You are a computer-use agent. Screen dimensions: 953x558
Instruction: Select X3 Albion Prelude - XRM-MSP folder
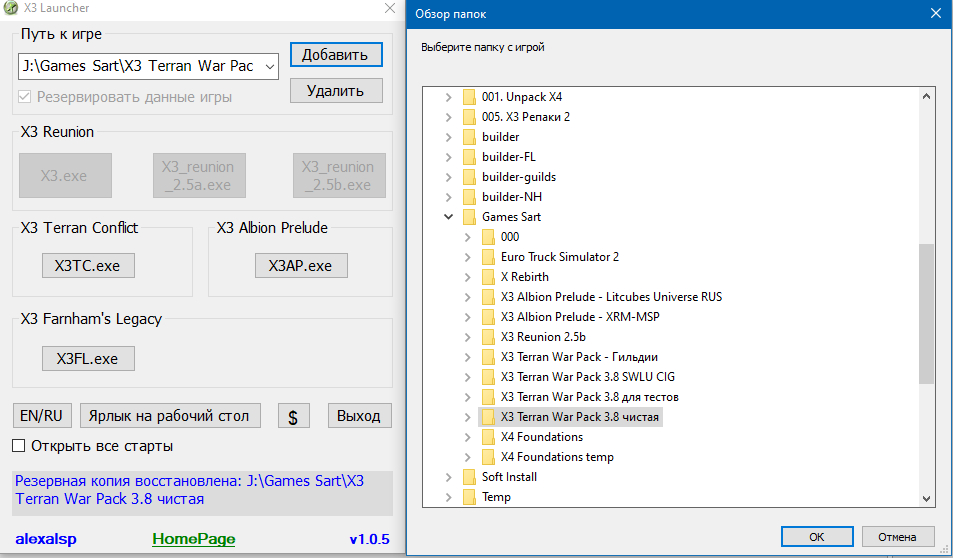click(579, 317)
